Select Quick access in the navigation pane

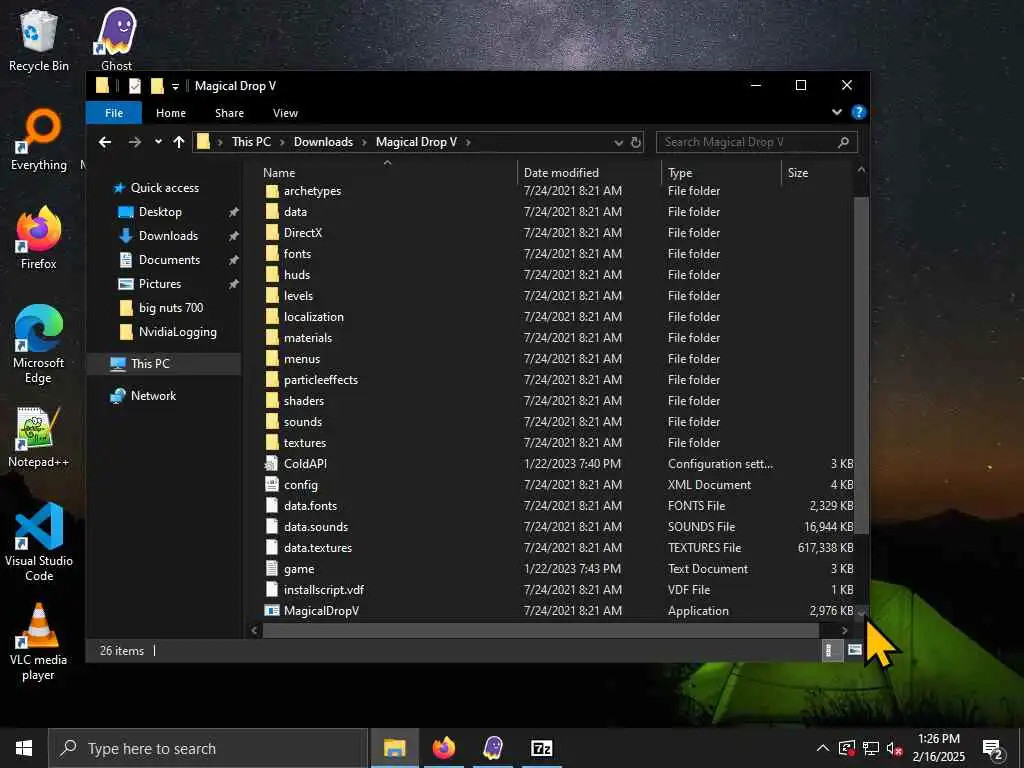tap(165, 188)
